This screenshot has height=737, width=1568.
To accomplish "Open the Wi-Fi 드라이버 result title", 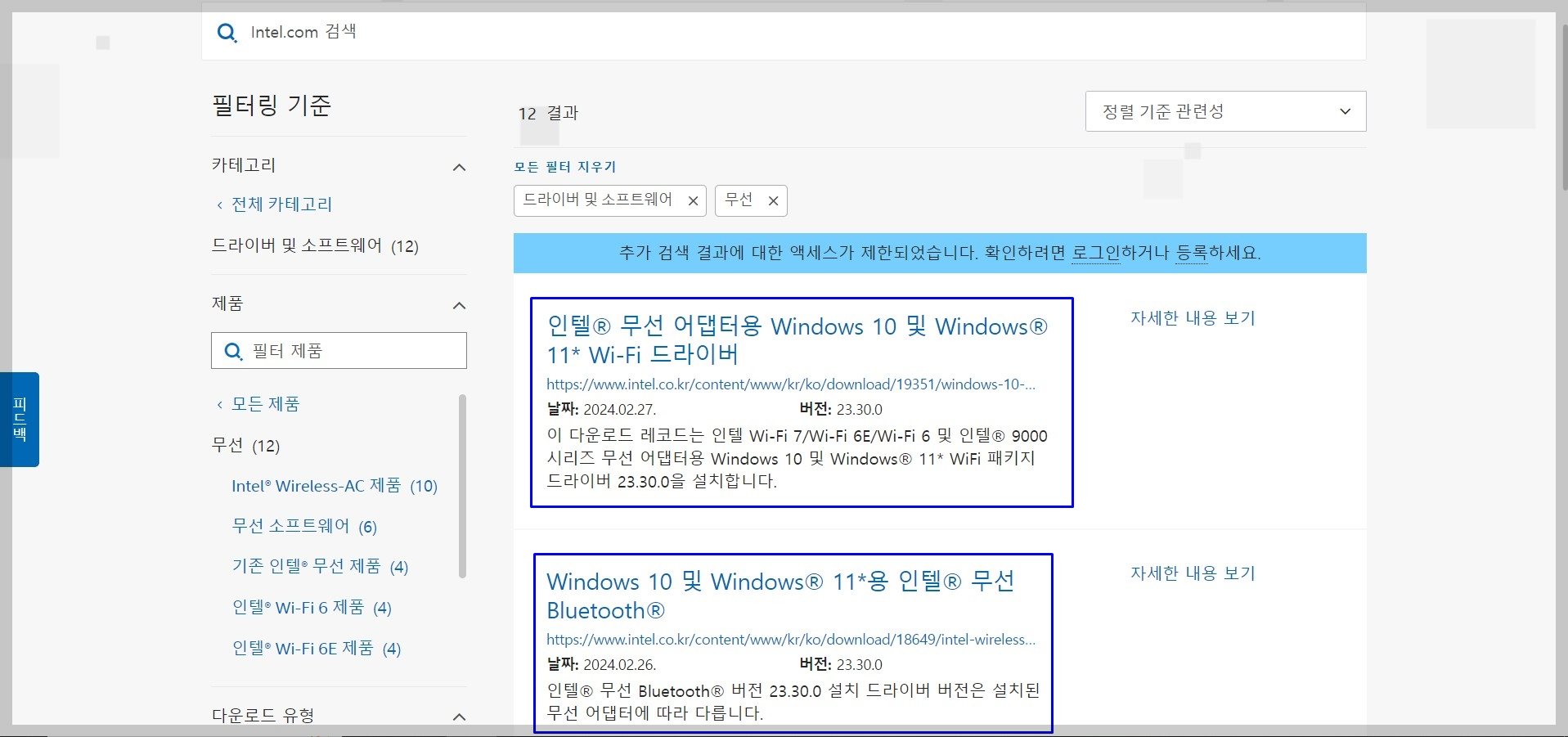I will tap(797, 340).
